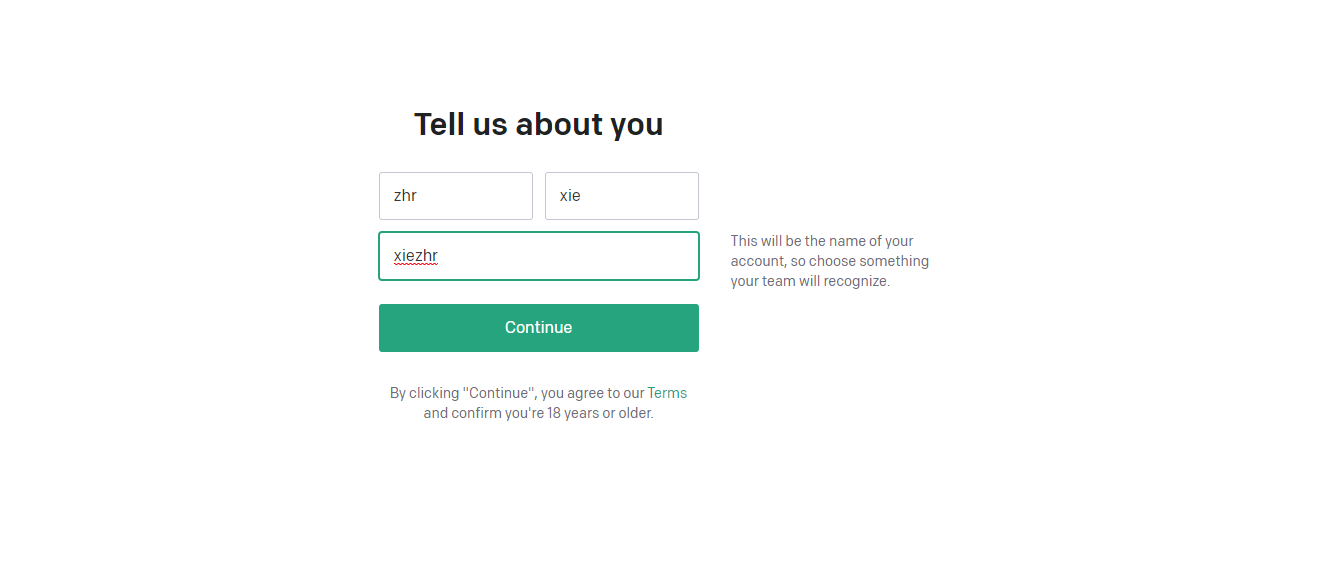
Task: Click the "This will be the name" helper text
Action: click(822, 241)
